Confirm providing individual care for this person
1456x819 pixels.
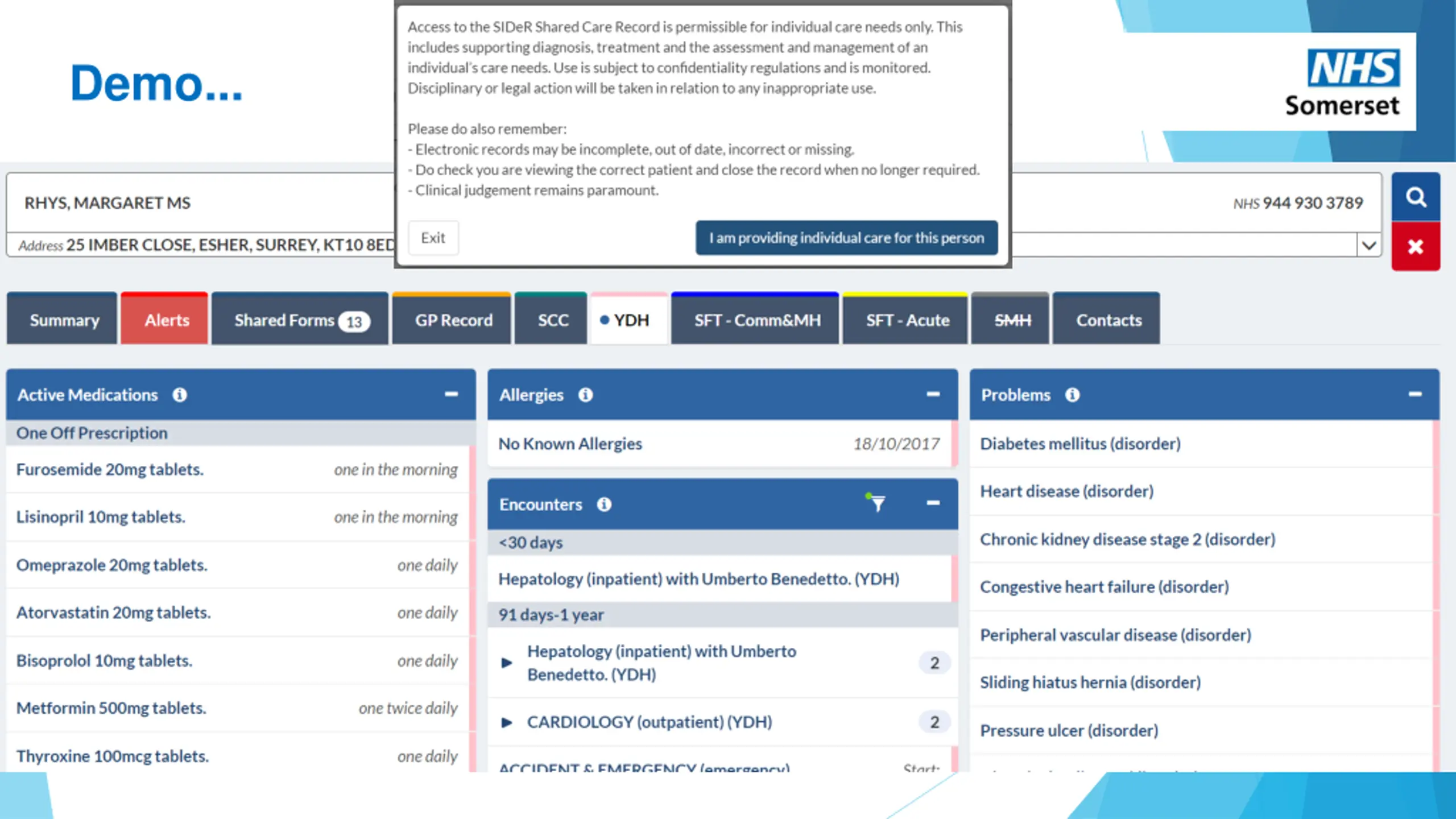click(x=846, y=238)
